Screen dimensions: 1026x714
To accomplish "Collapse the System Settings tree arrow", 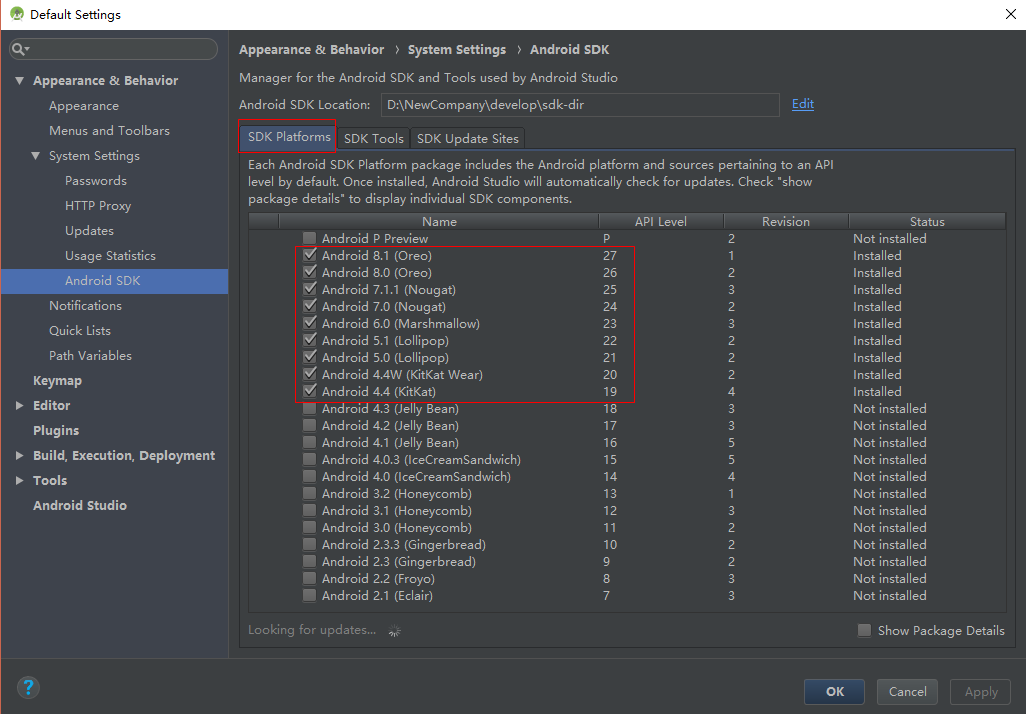I will (35, 156).
